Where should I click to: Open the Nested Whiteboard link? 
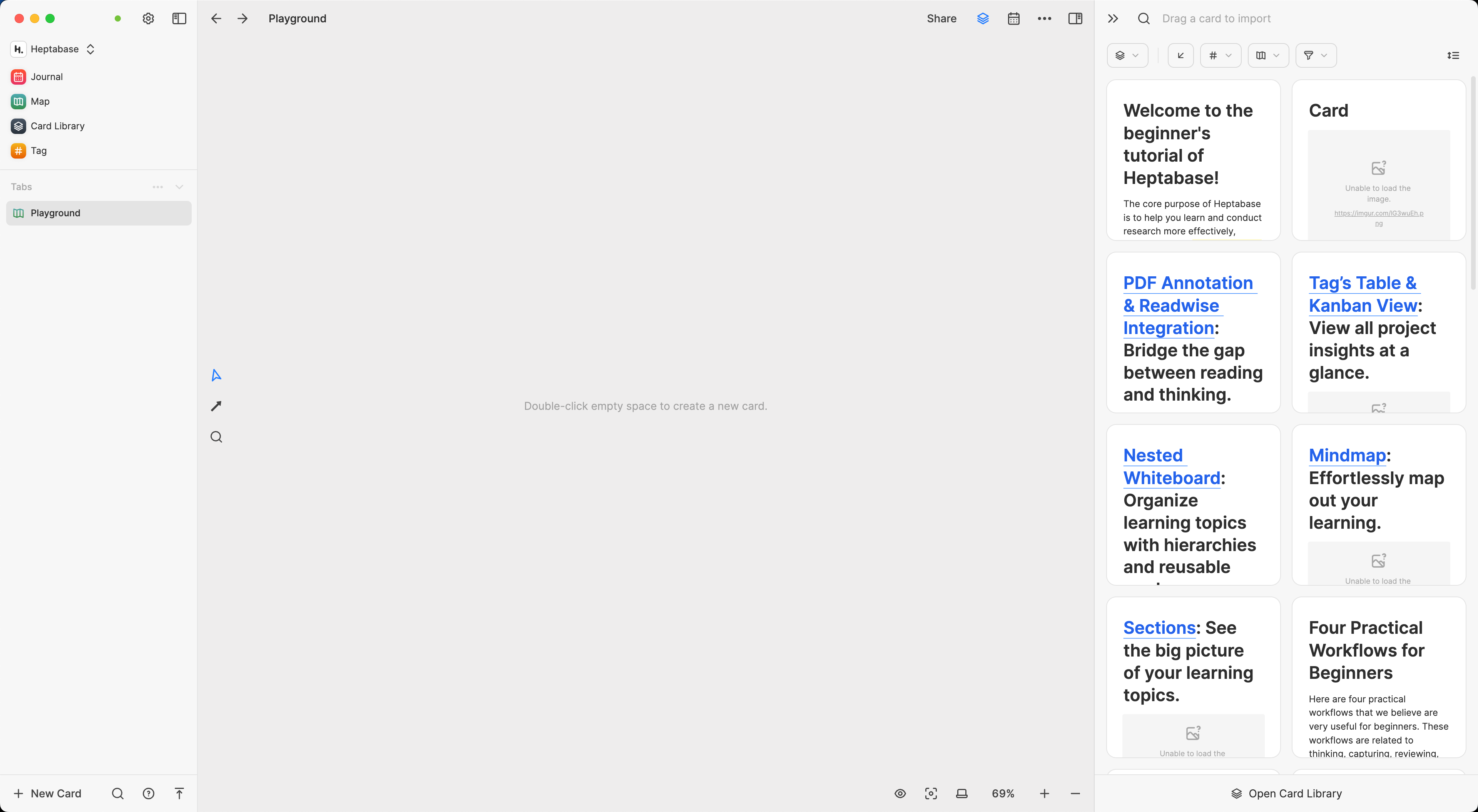pyautogui.click(x=1172, y=466)
